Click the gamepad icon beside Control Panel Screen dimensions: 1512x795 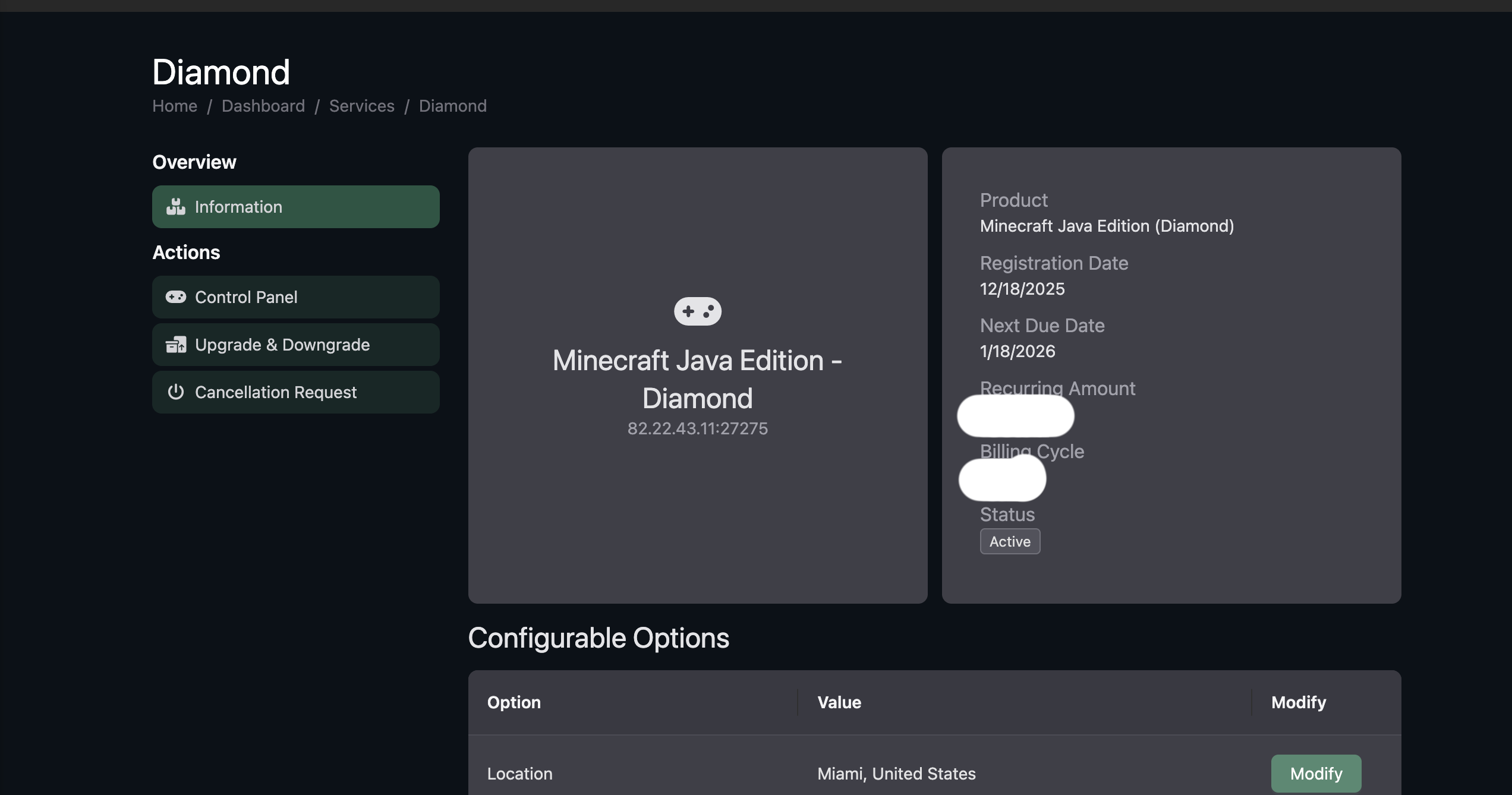[x=176, y=297]
